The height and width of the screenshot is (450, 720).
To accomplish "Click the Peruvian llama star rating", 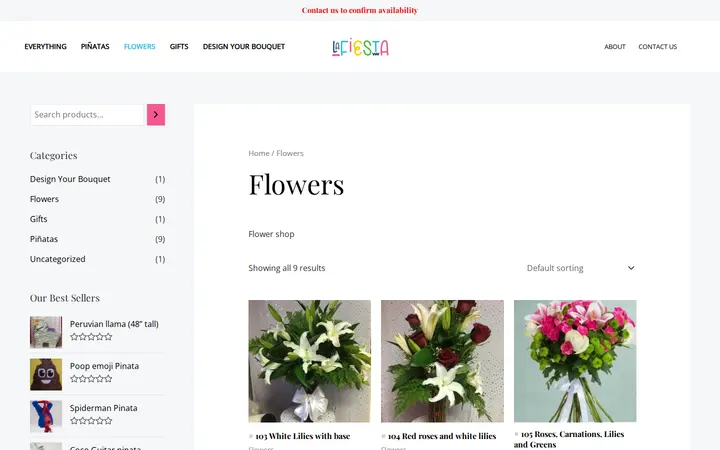I will pyautogui.click(x=91, y=337).
